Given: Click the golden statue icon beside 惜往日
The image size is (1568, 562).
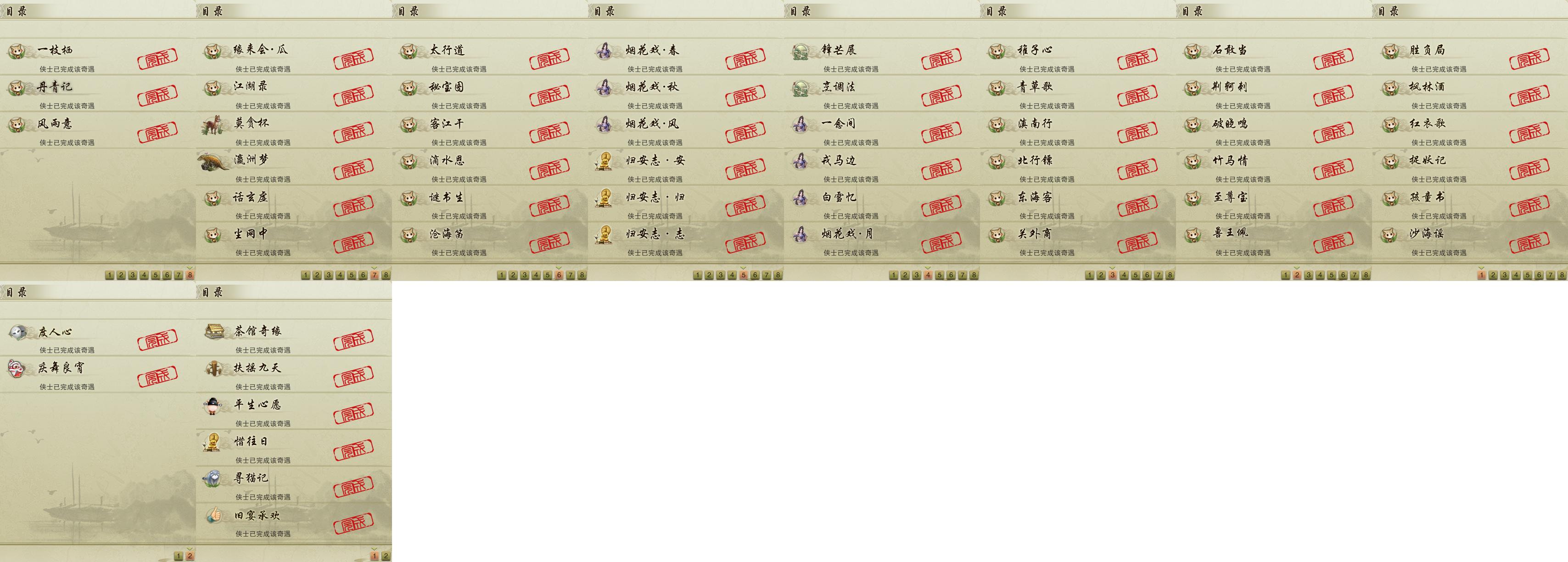Looking at the screenshot, I should pyautogui.click(x=213, y=443).
